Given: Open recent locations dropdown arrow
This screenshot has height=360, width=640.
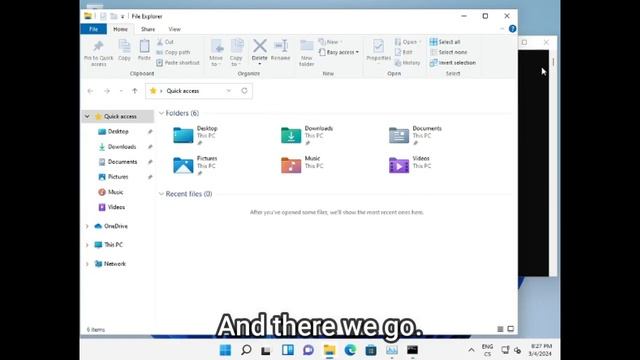Looking at the screenshot, I should 121,91.
